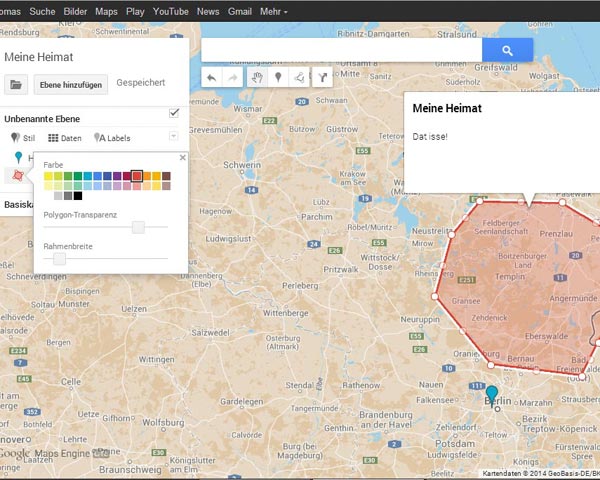Click the Meine Heimat map title

point(39,57)
